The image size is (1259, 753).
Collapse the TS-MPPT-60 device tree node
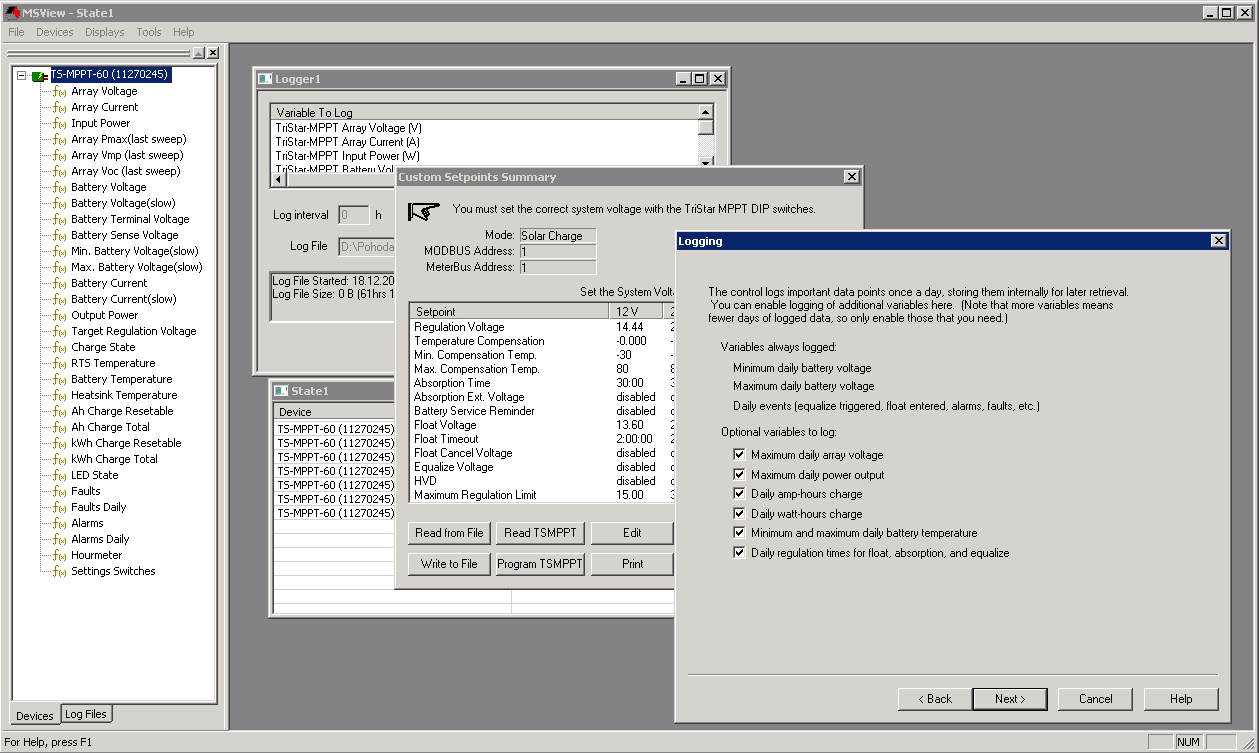click(21, 75)
